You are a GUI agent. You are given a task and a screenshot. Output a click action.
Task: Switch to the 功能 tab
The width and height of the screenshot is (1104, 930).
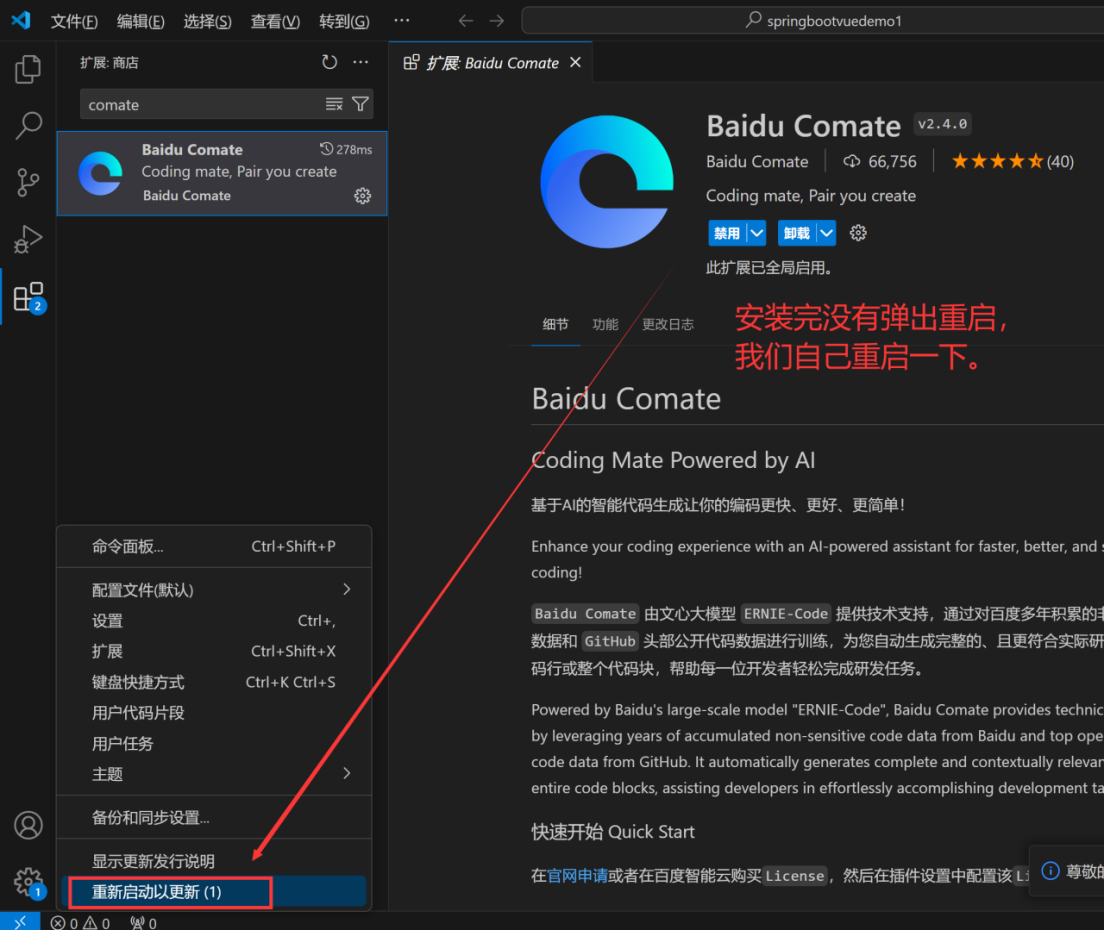click(x=605, y=325)
